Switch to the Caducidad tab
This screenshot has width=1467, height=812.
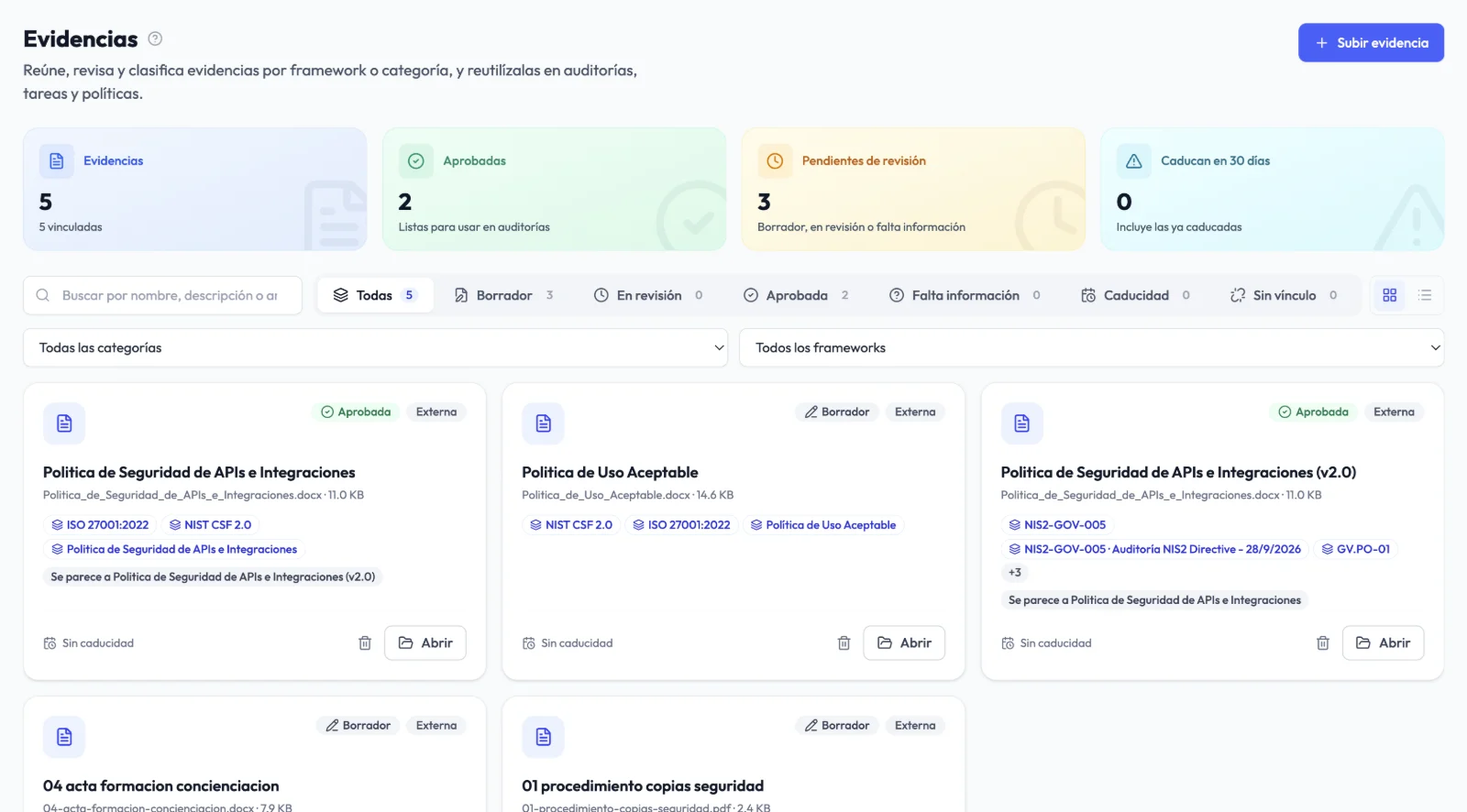(1135, 295)
